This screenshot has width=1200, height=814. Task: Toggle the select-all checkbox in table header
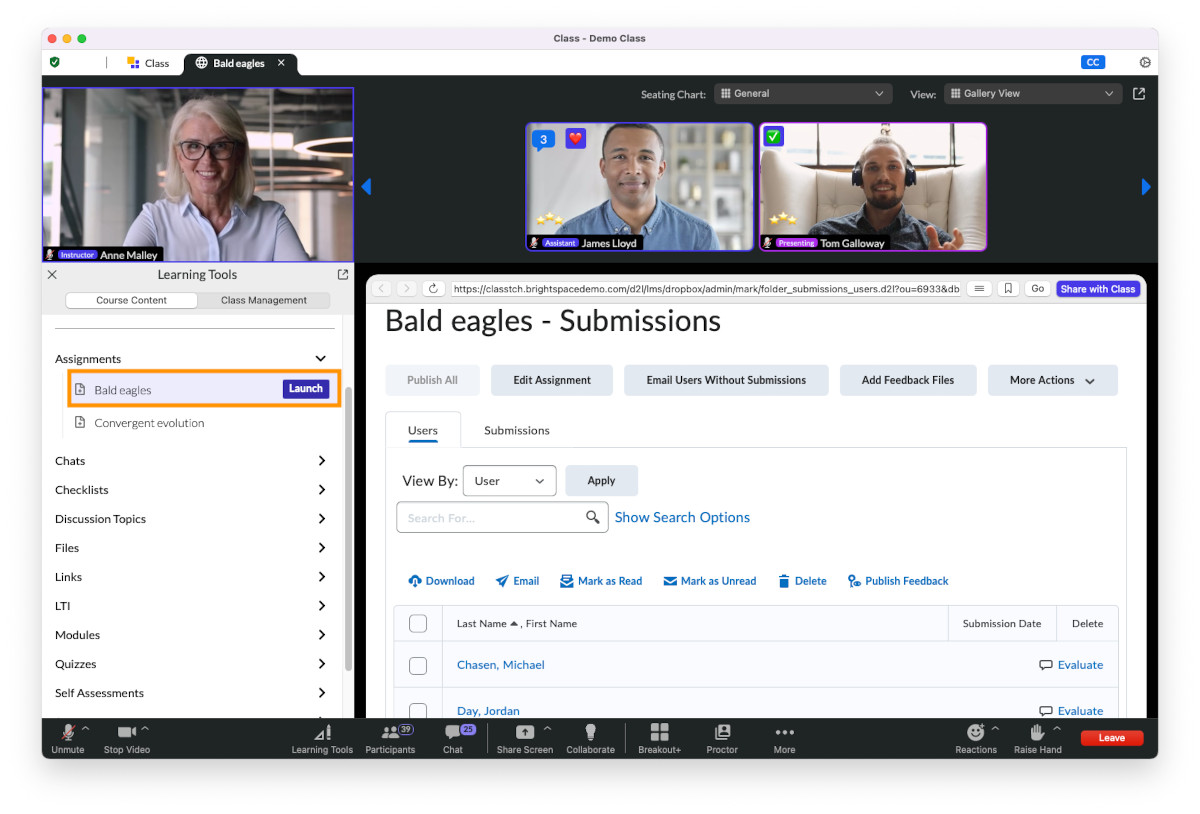point(418,624)
